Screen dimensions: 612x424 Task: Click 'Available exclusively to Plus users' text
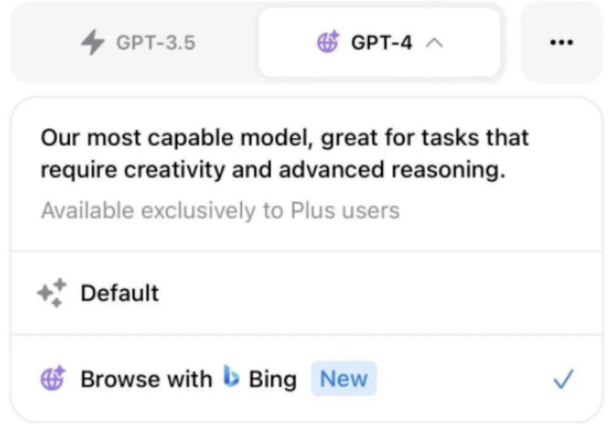220,211
